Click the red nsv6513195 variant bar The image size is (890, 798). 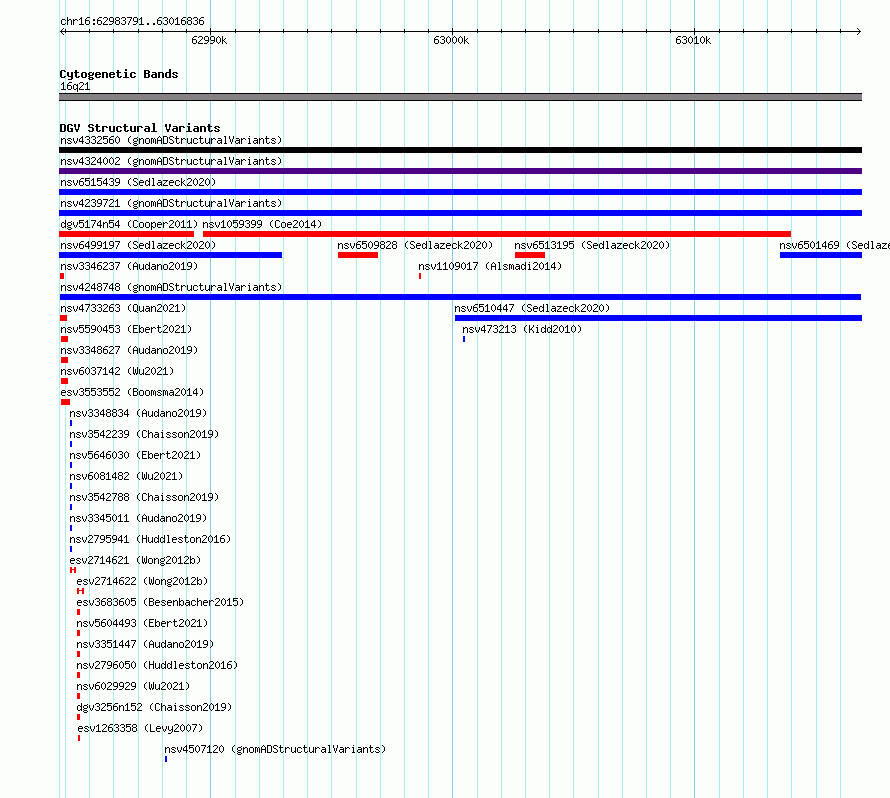click(530, 255)
